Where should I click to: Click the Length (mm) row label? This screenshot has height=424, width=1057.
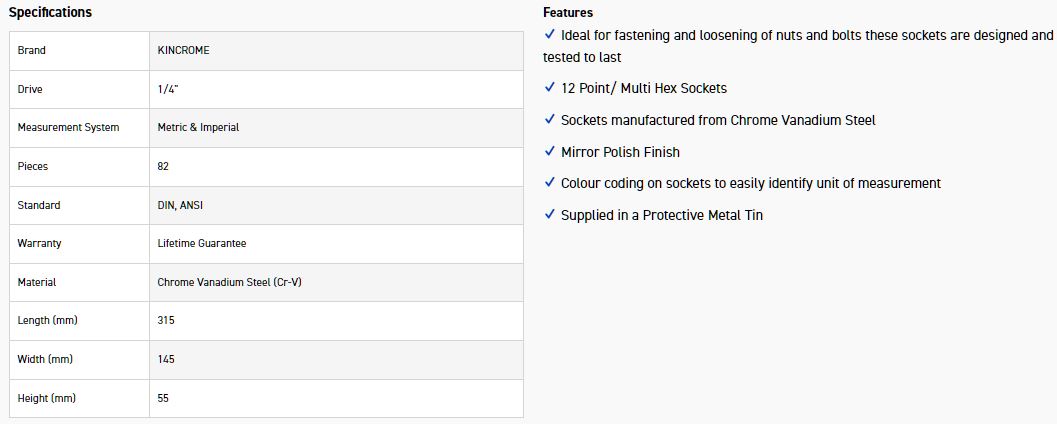pos(47,320)
